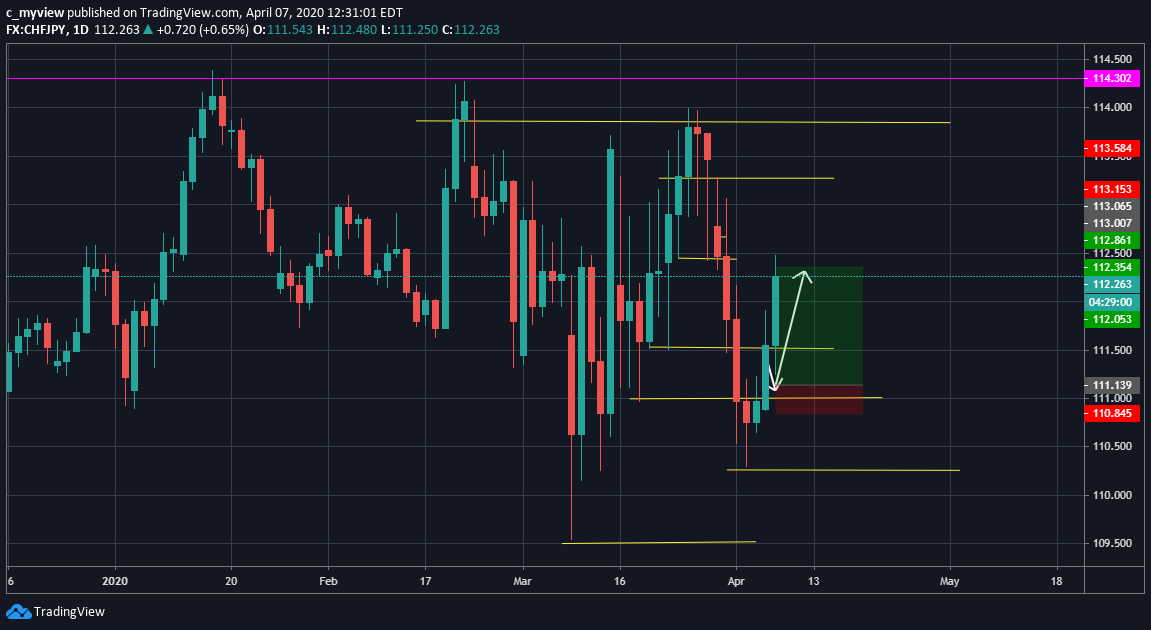Click the 13 date label on time axis
The image size is (1151, 630).
click(x=813, y=581)
